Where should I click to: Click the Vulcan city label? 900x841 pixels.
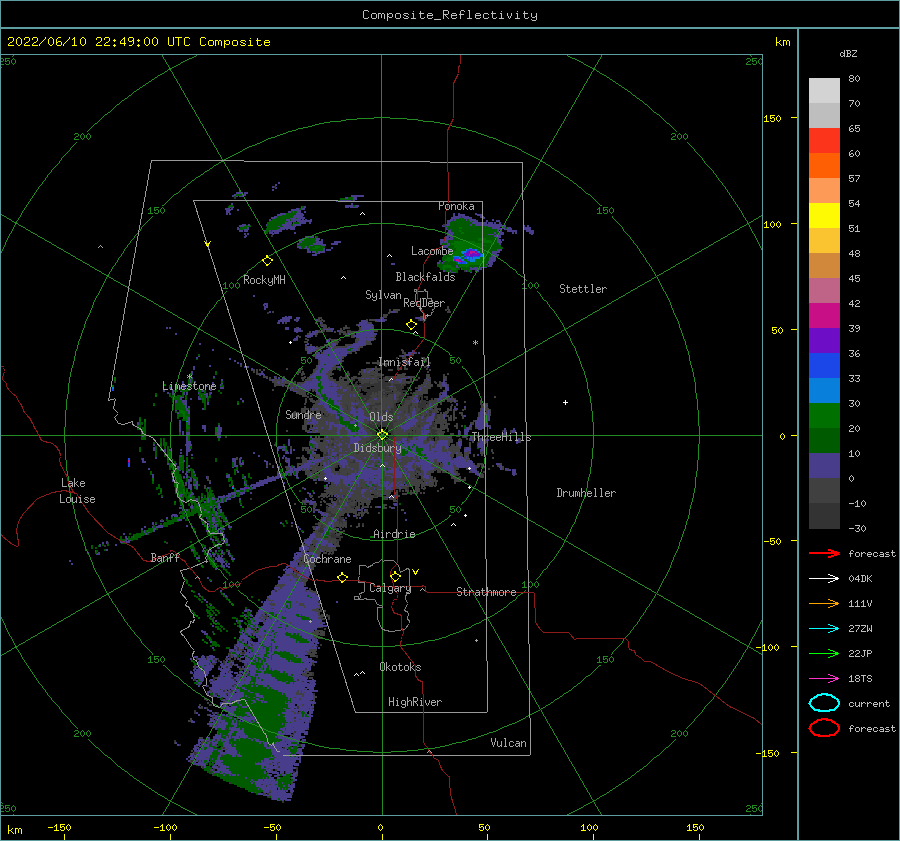tap(509, 743)
